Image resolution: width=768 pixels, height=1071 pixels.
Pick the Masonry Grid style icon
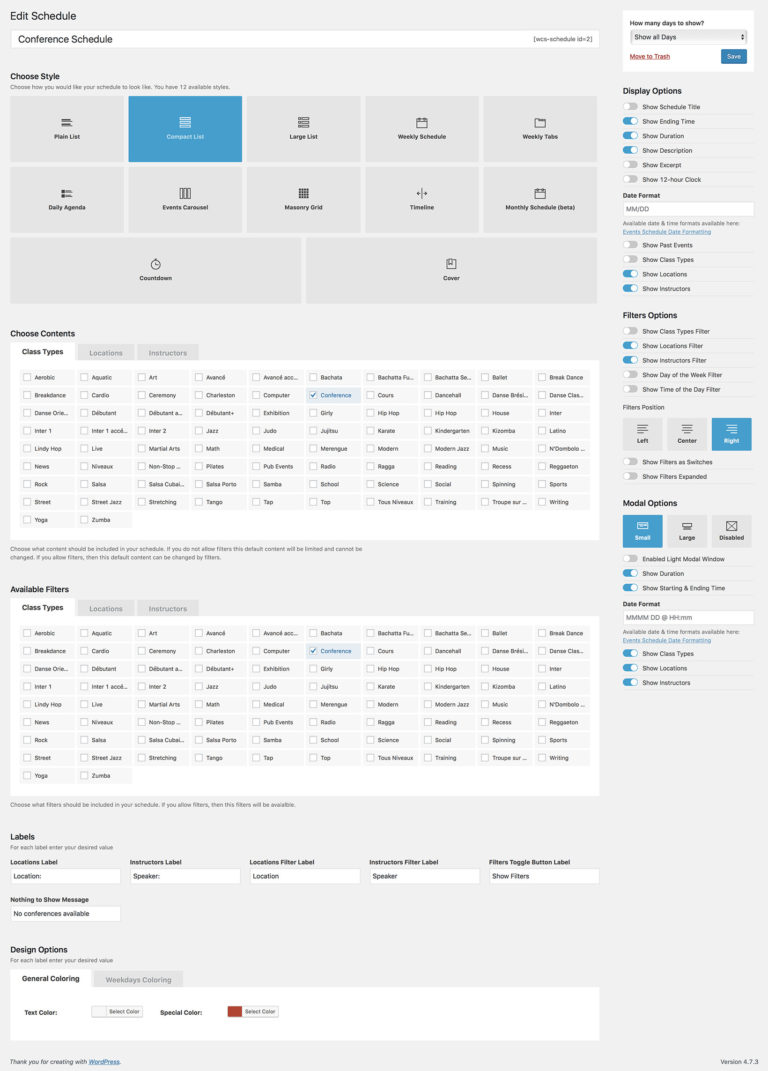point(303,193)
